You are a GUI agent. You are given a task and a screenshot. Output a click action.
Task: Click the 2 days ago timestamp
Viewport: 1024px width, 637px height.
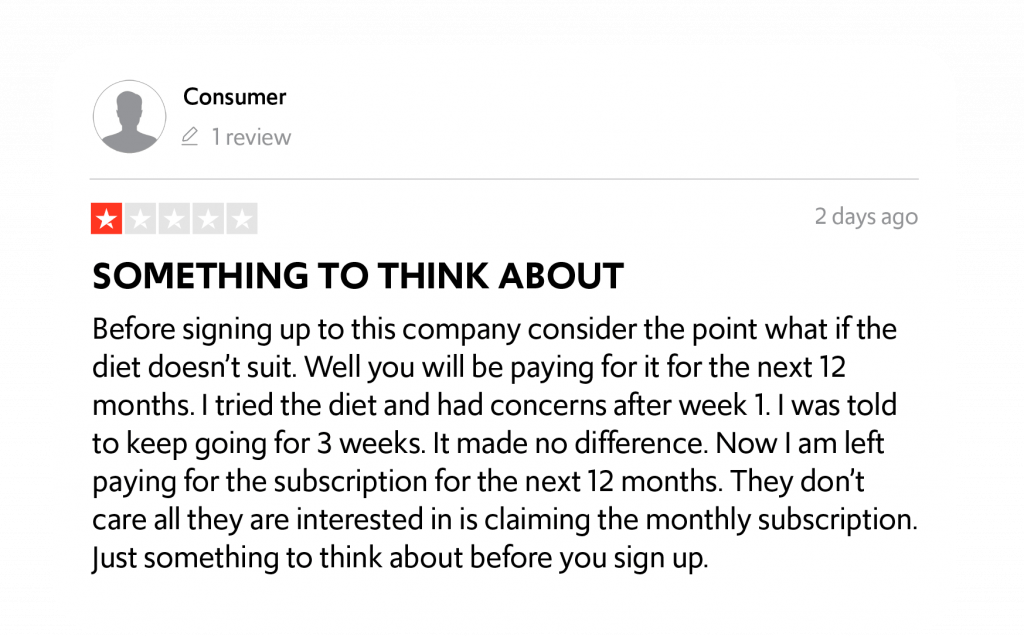[866, 216]
